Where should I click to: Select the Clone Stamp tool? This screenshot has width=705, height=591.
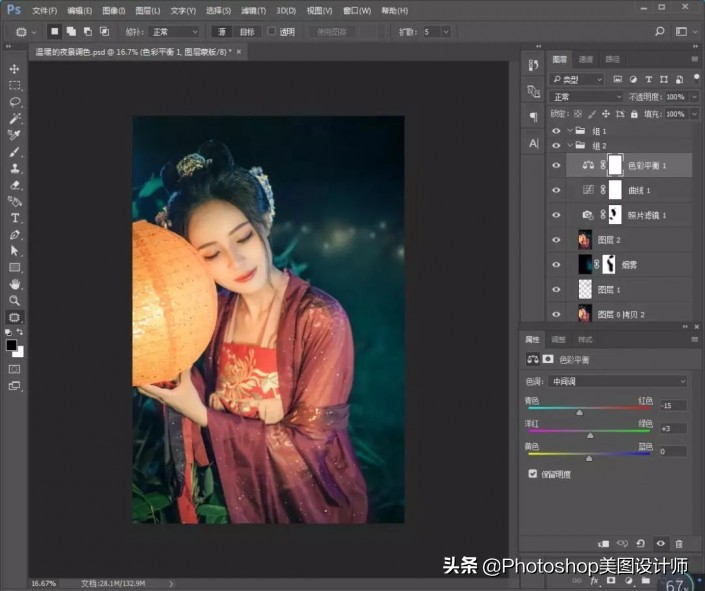[x=14, y=168]
